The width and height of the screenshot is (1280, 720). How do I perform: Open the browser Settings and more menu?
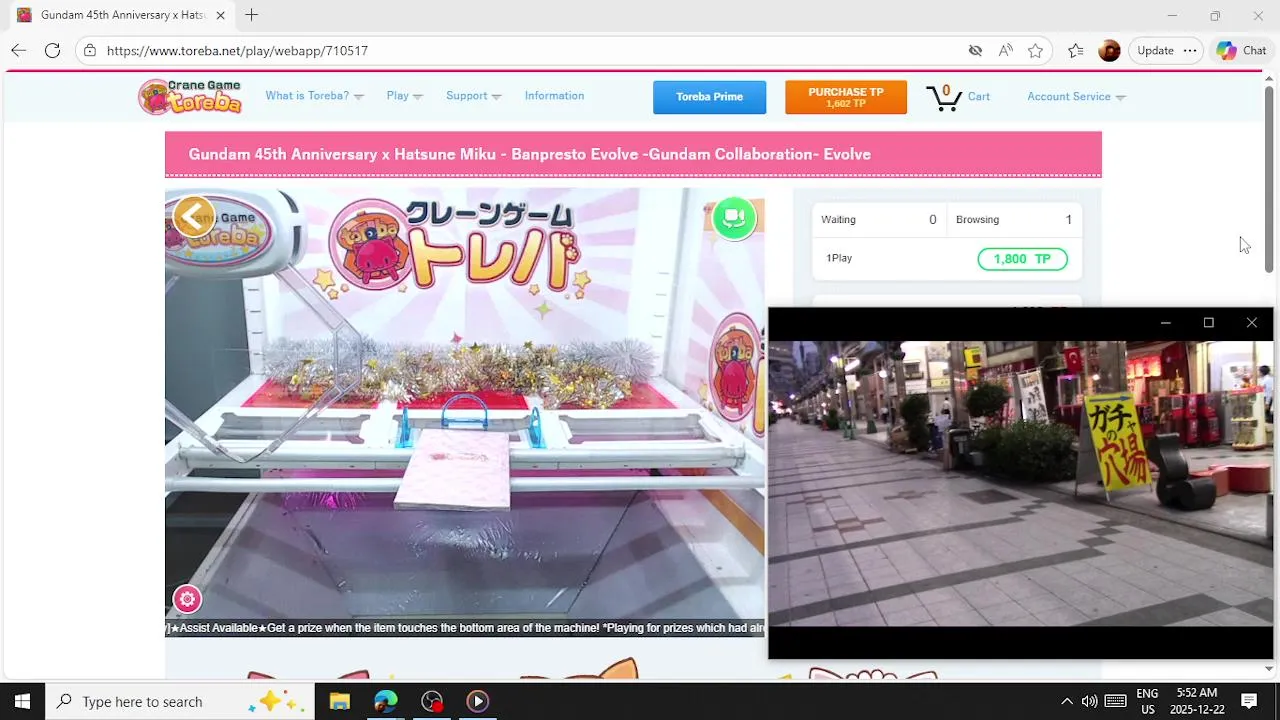(x=1189, y=50)
